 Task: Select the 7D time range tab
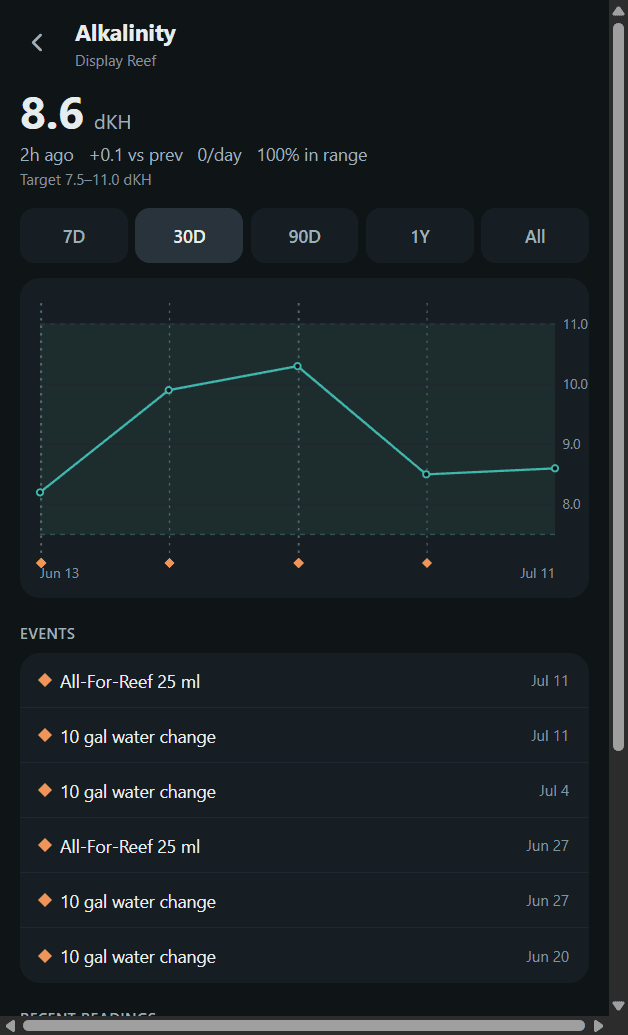click(x=74, y=236)
